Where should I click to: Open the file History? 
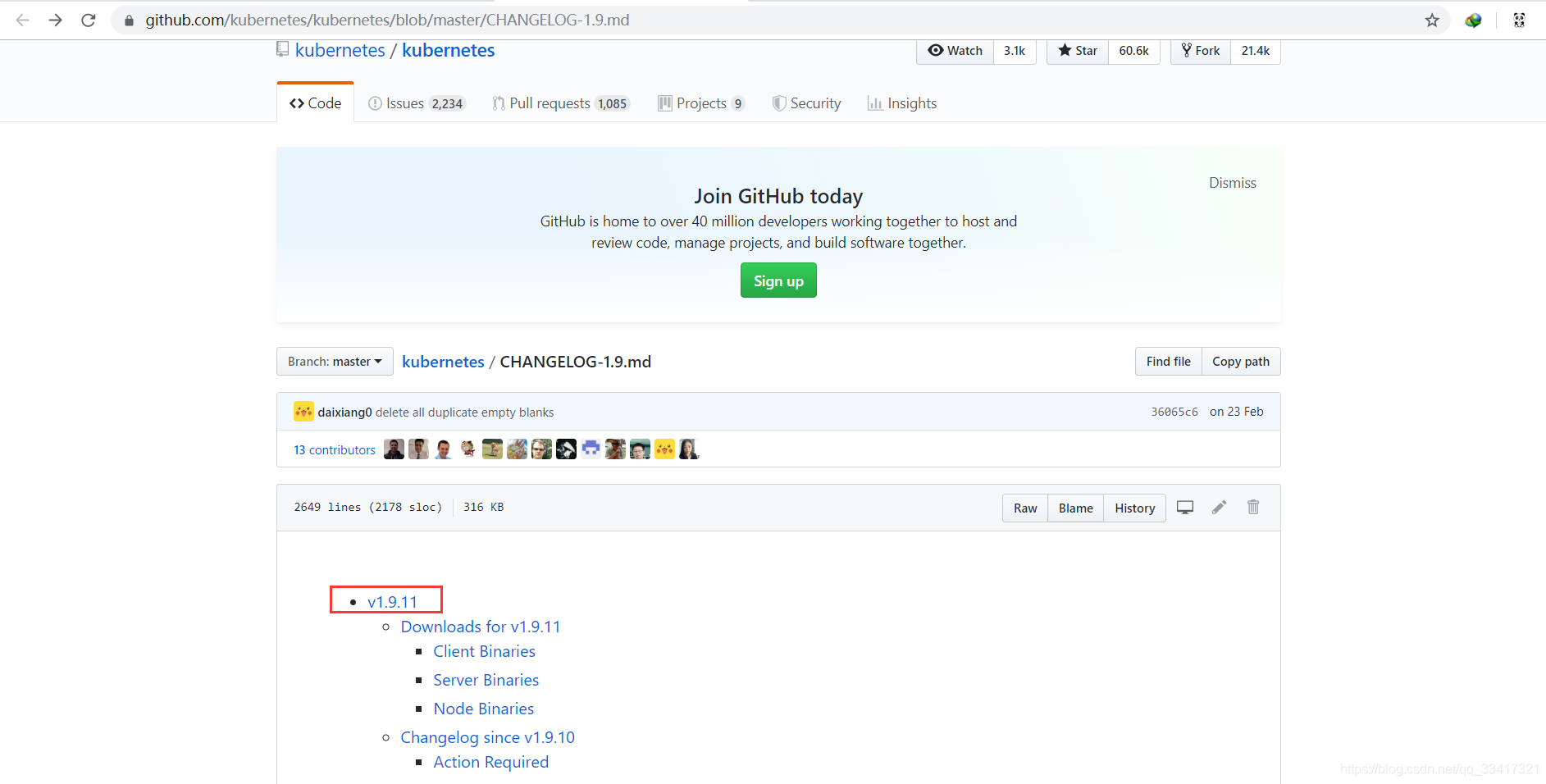click(x=1134, y=508)
